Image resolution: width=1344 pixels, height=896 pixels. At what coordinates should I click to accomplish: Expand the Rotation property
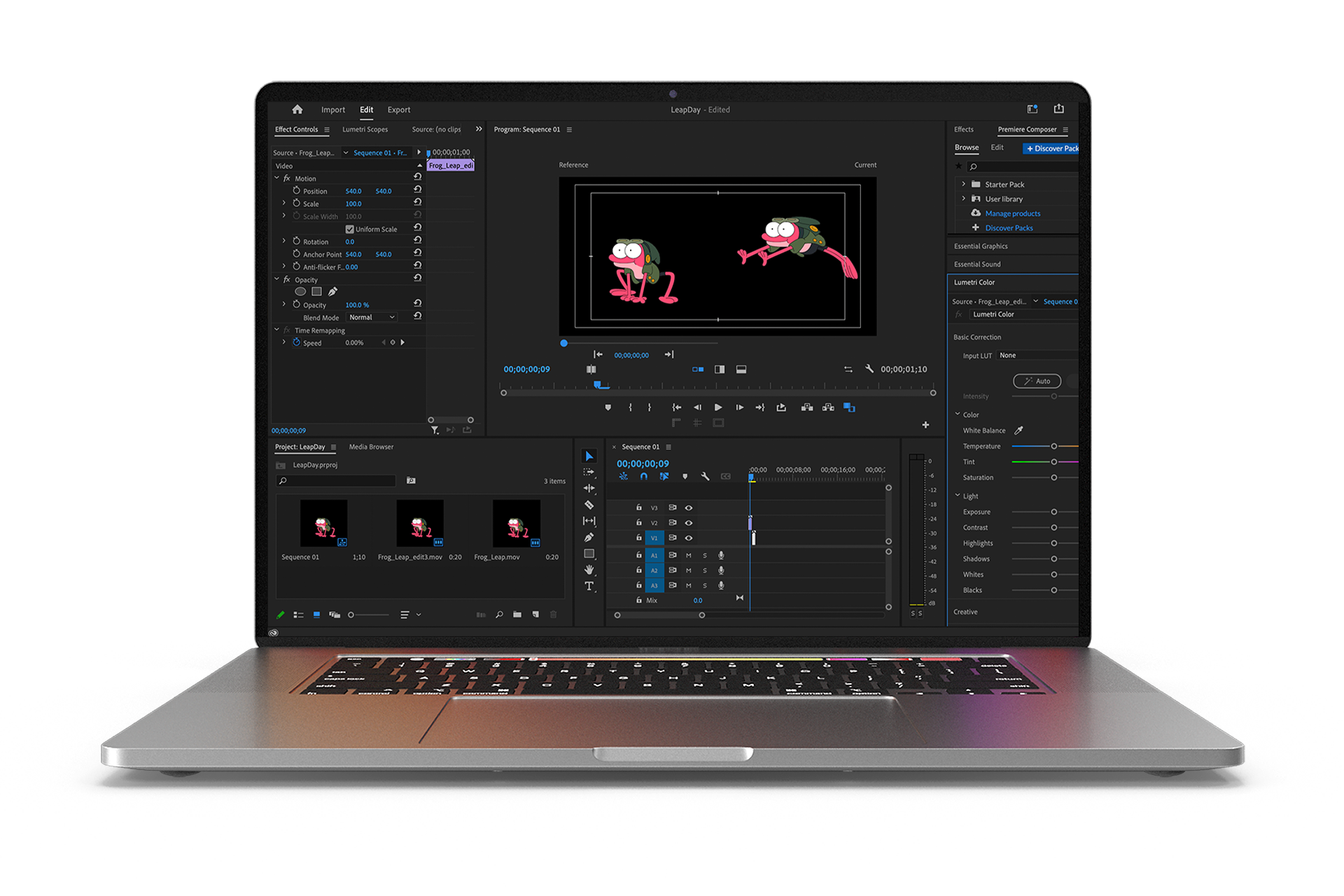pos(284,241)
